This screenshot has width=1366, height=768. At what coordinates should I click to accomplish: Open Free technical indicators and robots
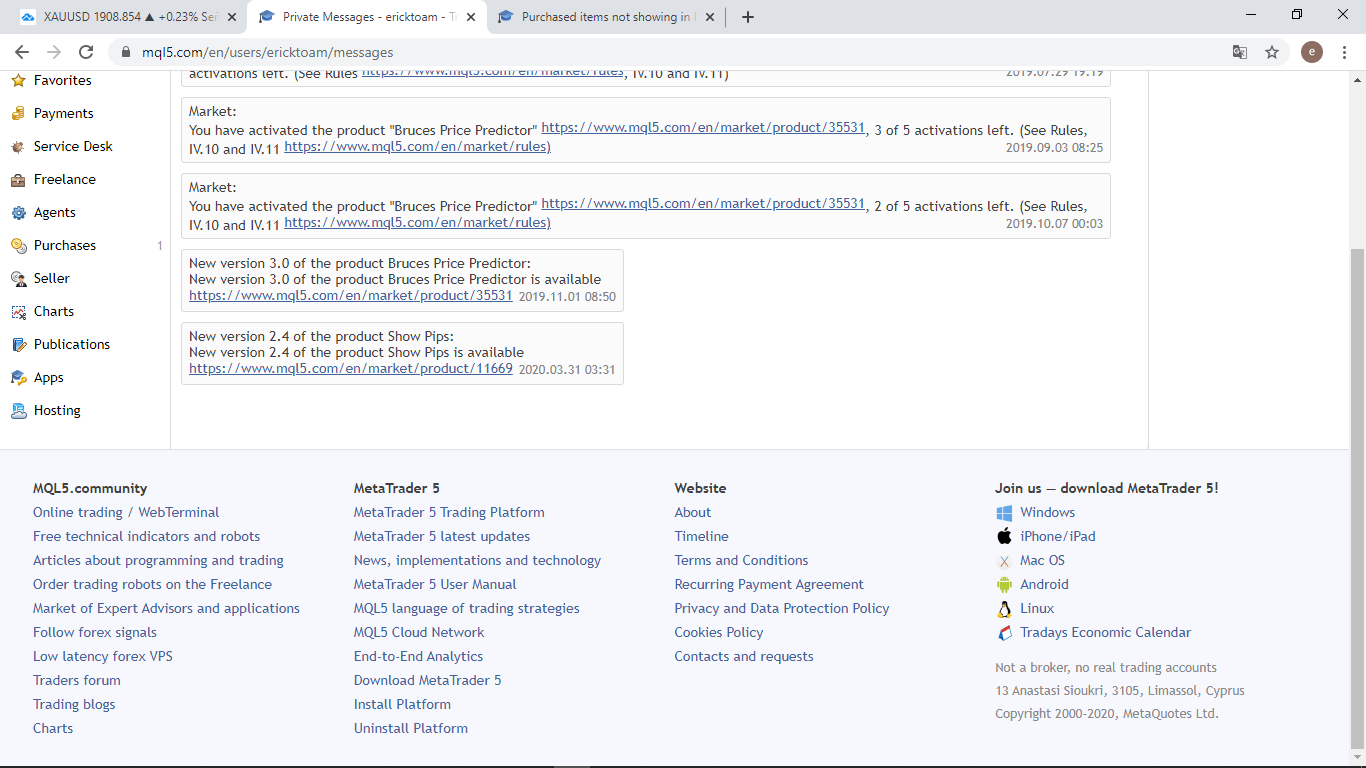coord(146,537)
